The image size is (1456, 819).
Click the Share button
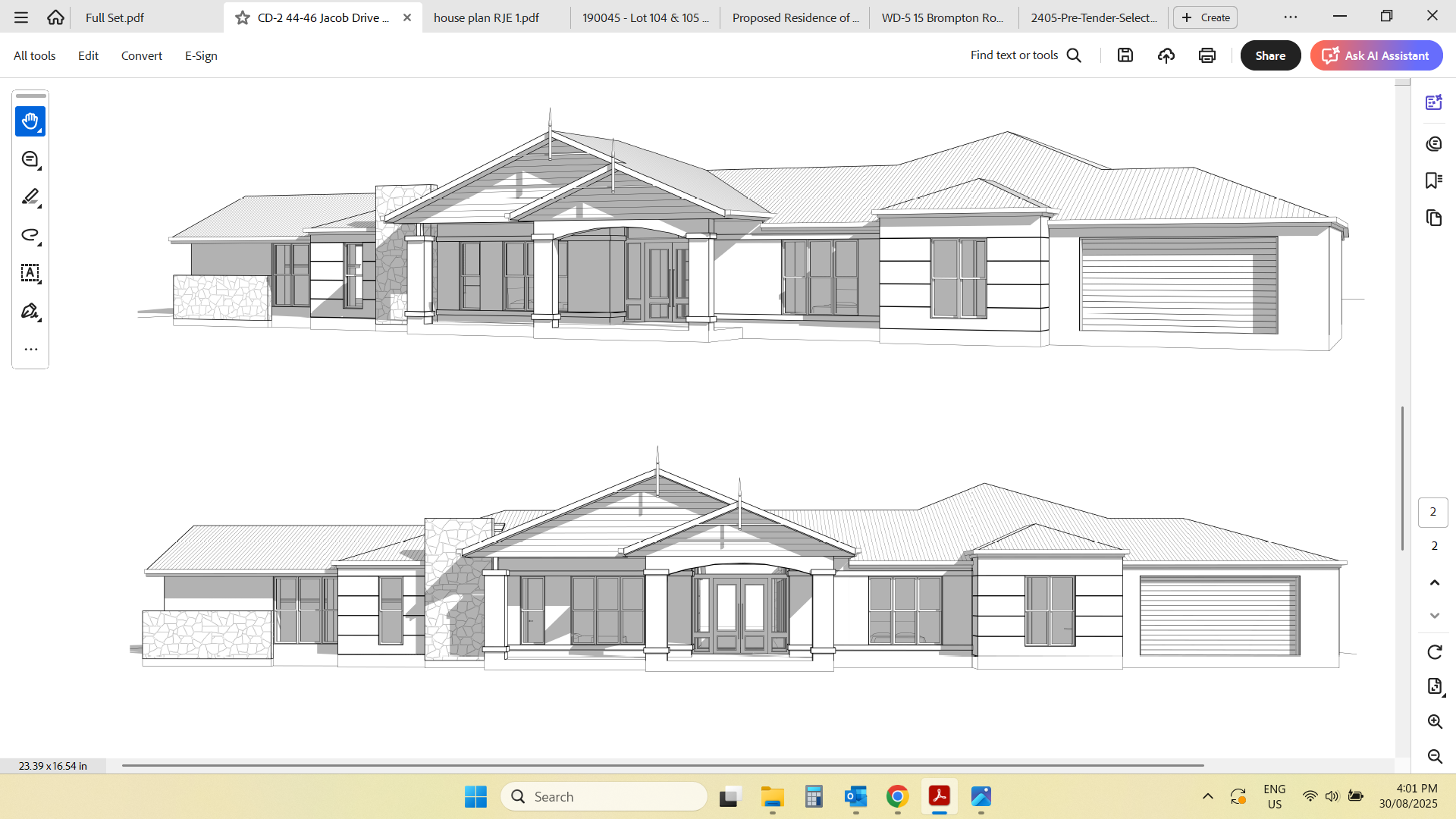pyautogui.click(x=1270, y=55)
